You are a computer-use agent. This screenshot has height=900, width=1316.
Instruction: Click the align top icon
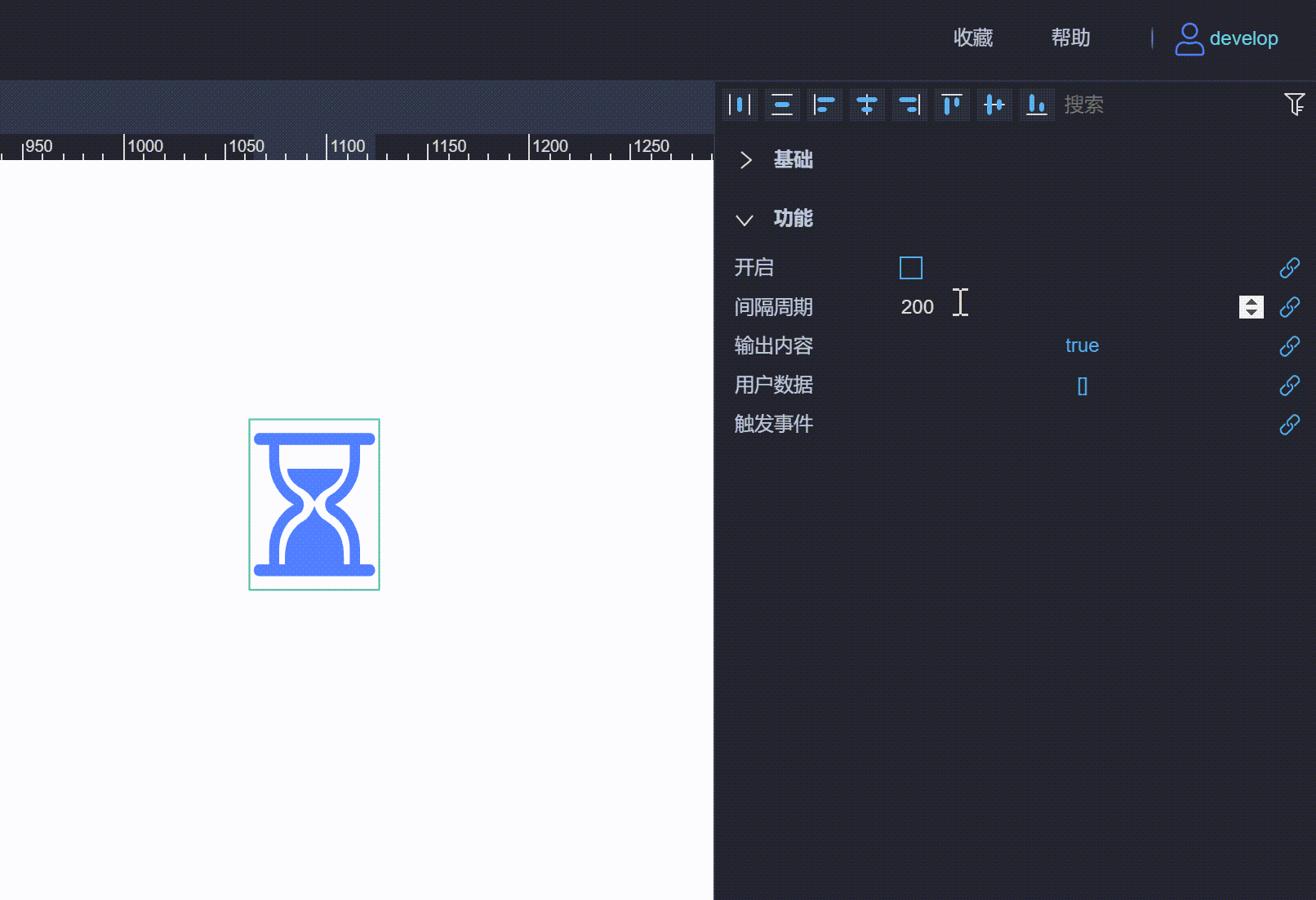click(951, 105)
